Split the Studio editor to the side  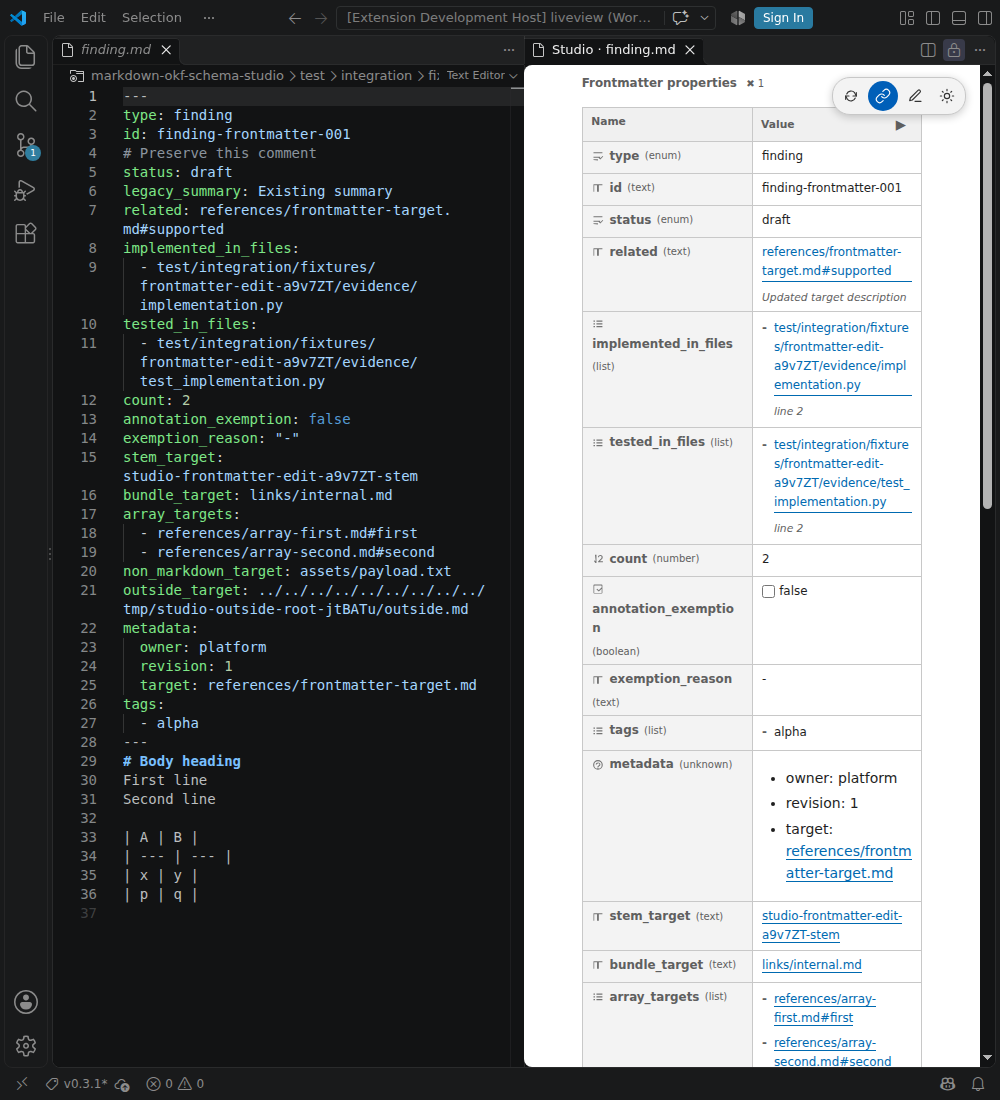pyautogui.click(x=928, y=50)
